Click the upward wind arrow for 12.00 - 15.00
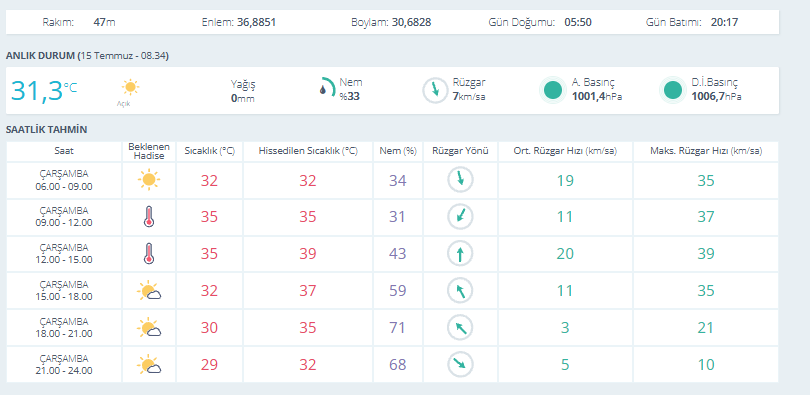This screenshot has width=810, height=395. click(460, 254)
